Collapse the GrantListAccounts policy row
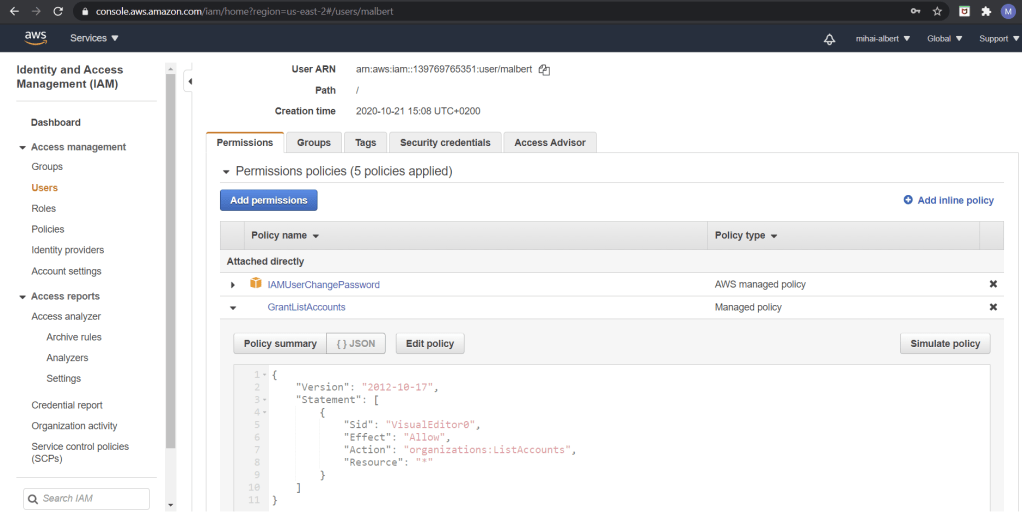The image size is (1022, 512). click(233, 308)
